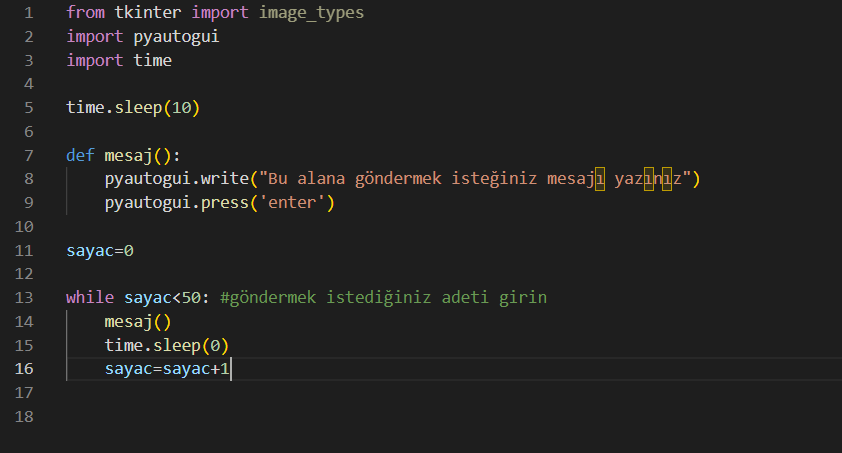Click the def keyword on line 7
Image resolution: width=842 pixels, height=453 pixels.
80,156
